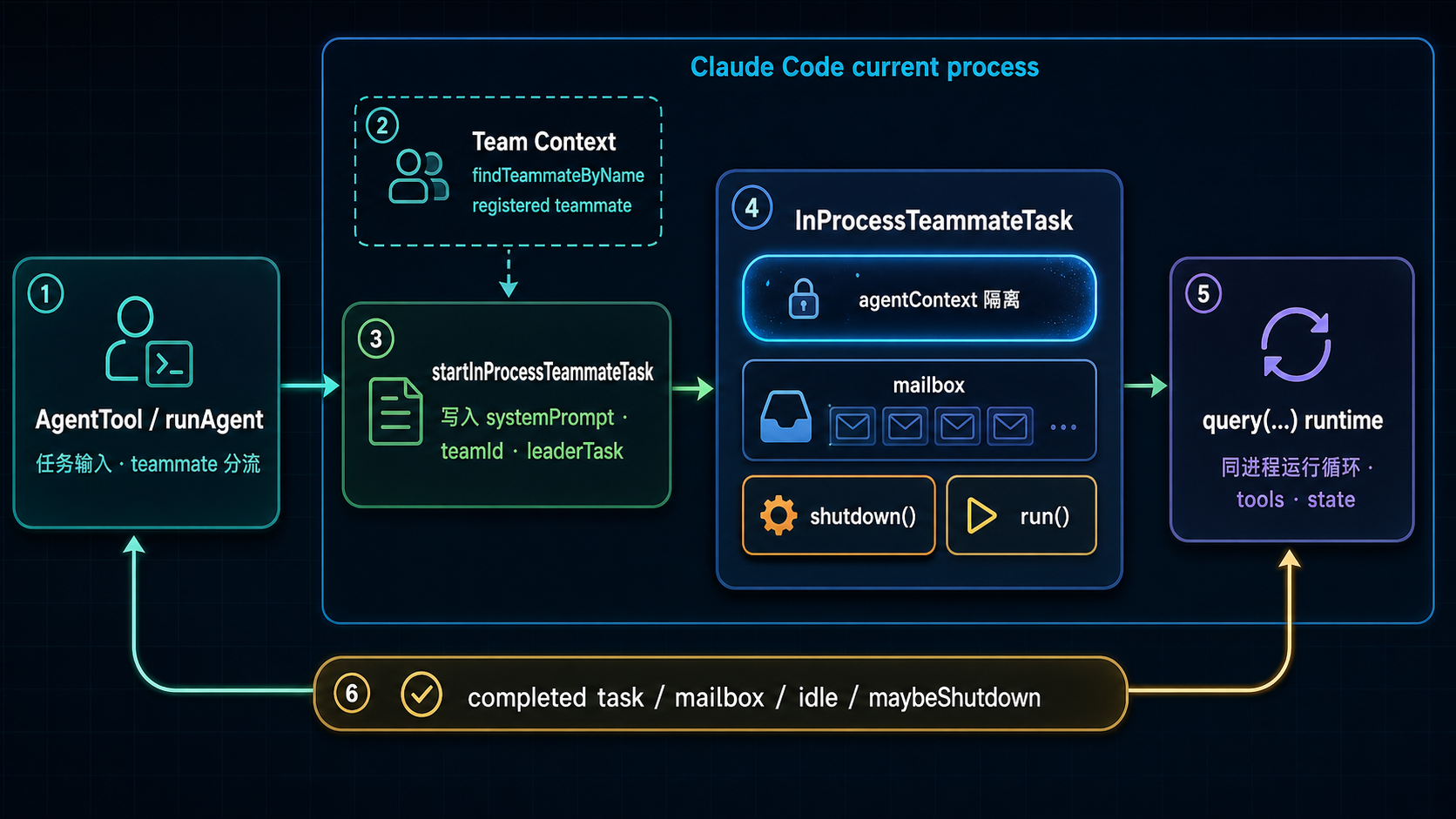Click the "Claude Code current process" title
The image size is (1456, 819).
click(x=865, y=67)
